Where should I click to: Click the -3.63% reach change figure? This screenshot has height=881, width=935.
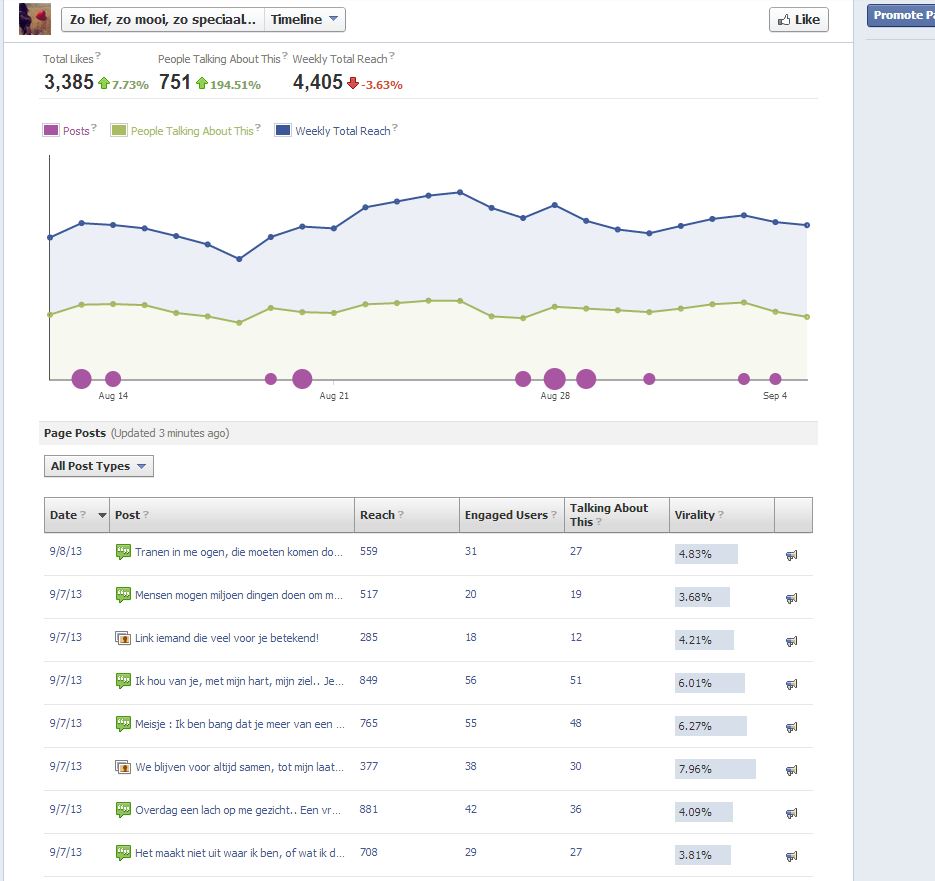(382, 85)
